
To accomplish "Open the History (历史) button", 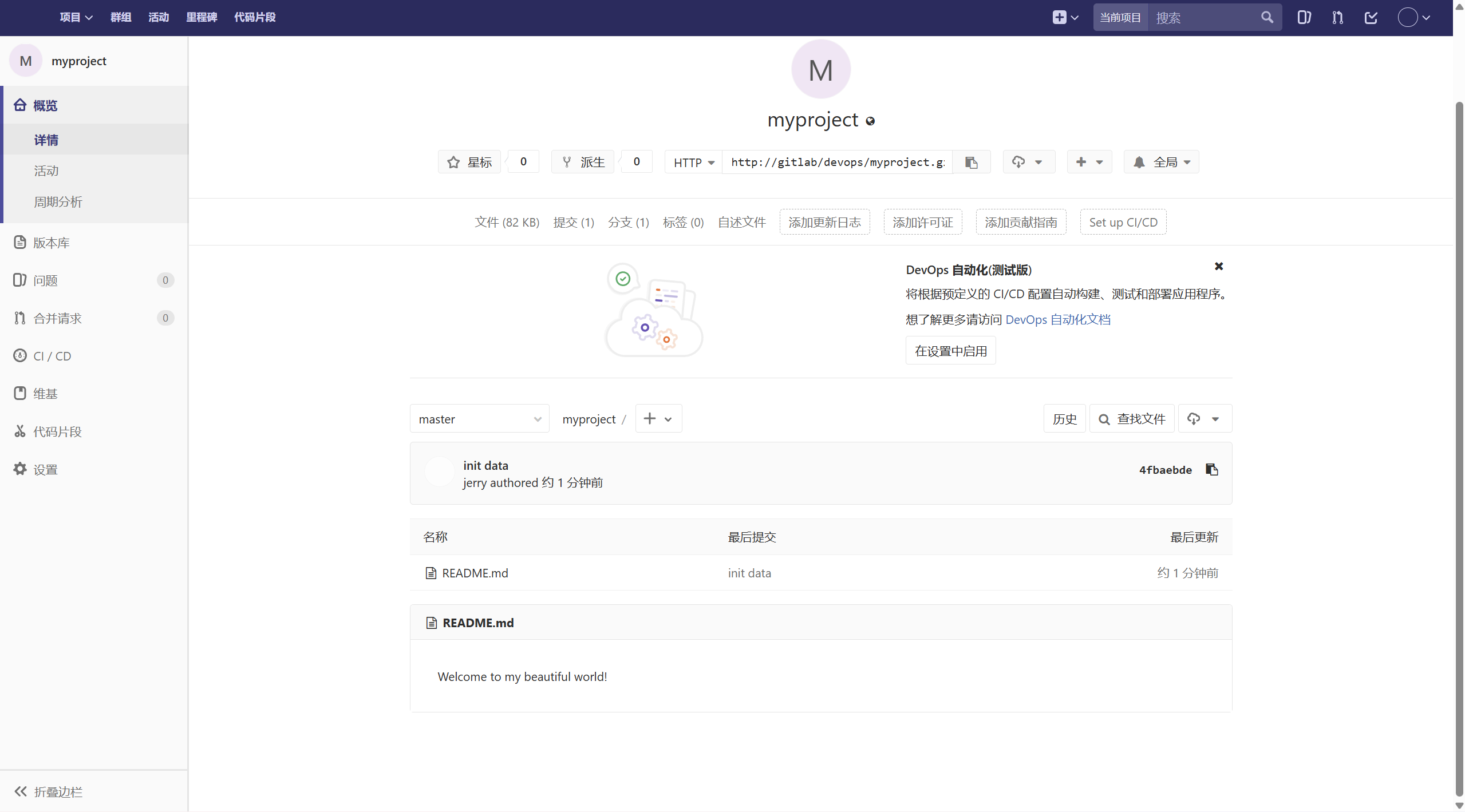I will [1064, 419].
